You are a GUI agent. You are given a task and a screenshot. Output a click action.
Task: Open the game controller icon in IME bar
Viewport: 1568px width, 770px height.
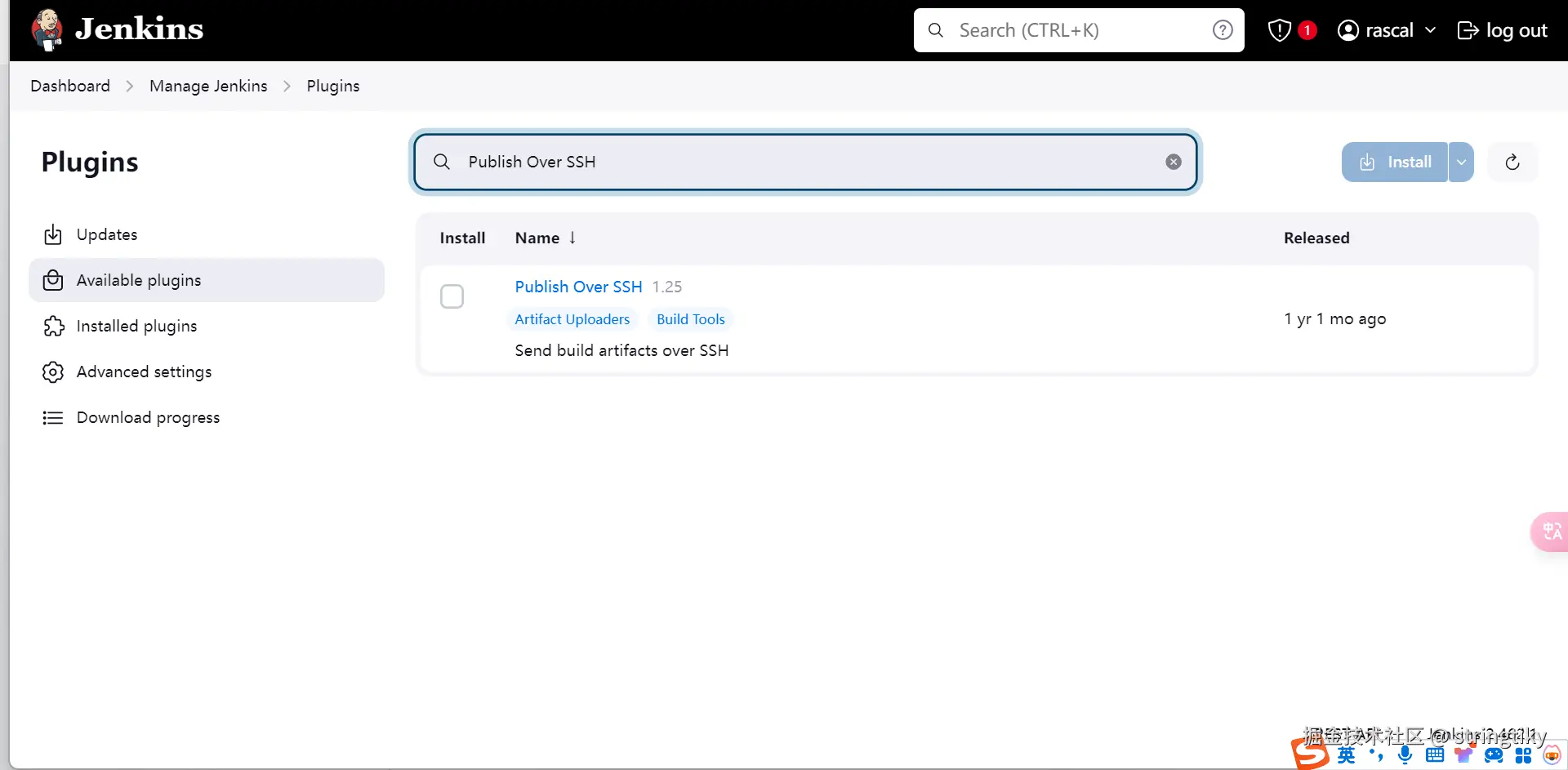[x=1494, y=755]
